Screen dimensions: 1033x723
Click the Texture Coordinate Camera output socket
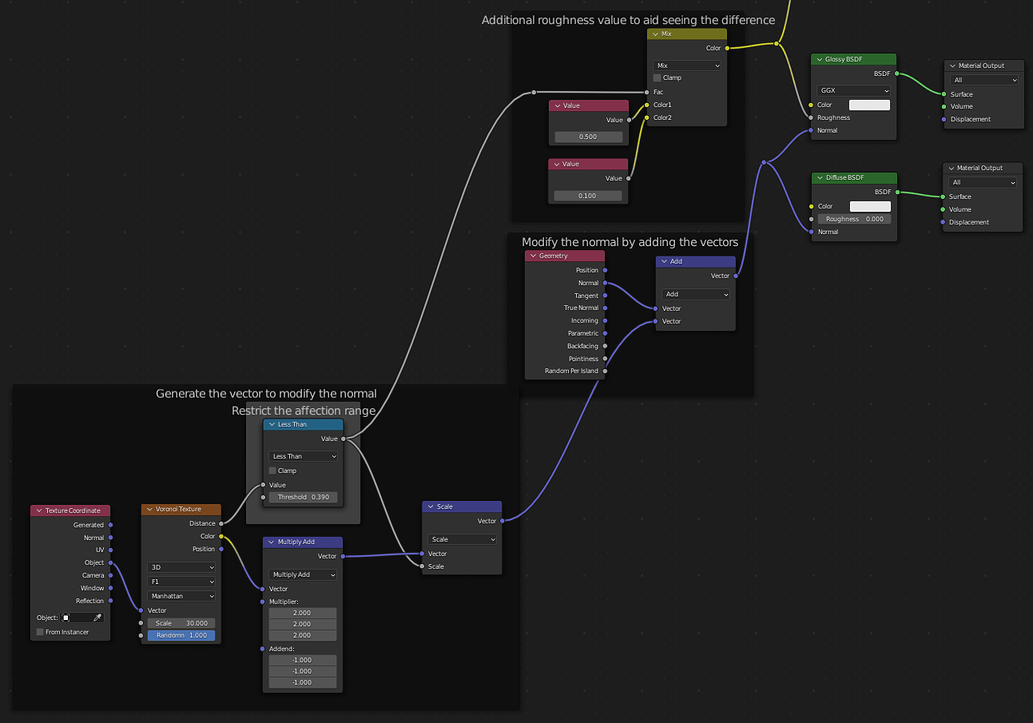111,575
